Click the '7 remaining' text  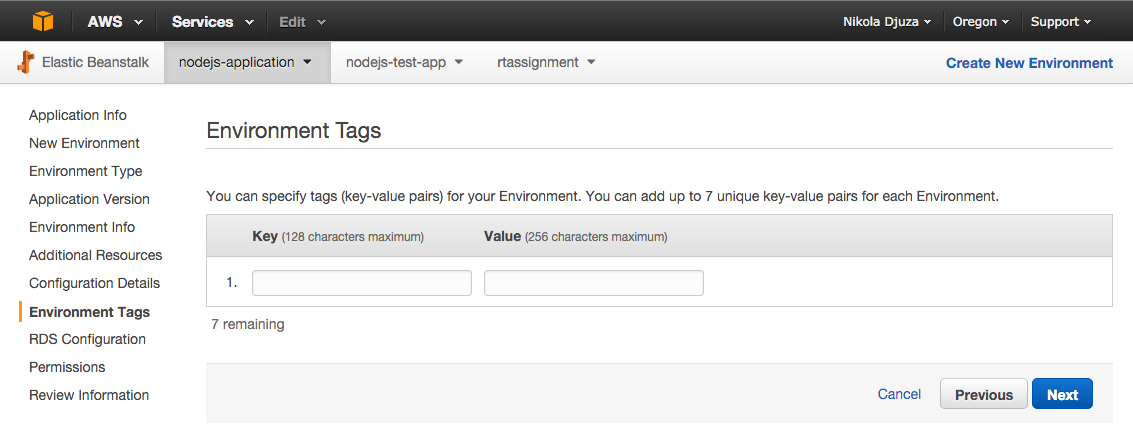247,325
